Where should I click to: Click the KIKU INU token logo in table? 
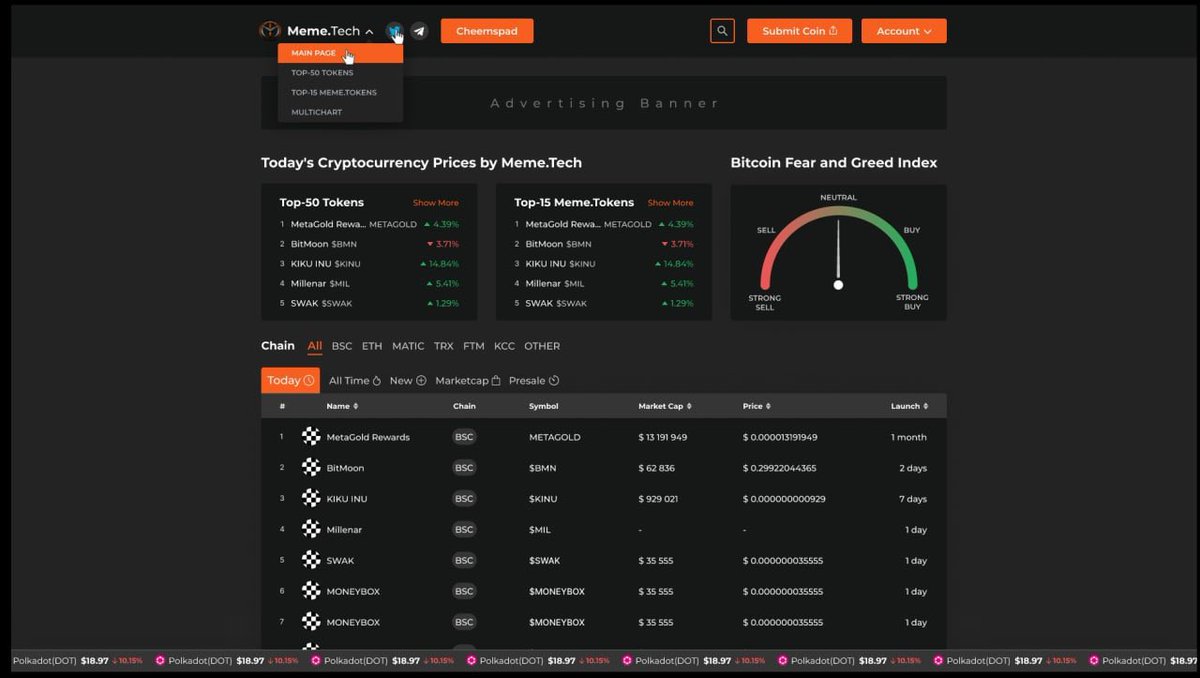[x=311, y=499]
